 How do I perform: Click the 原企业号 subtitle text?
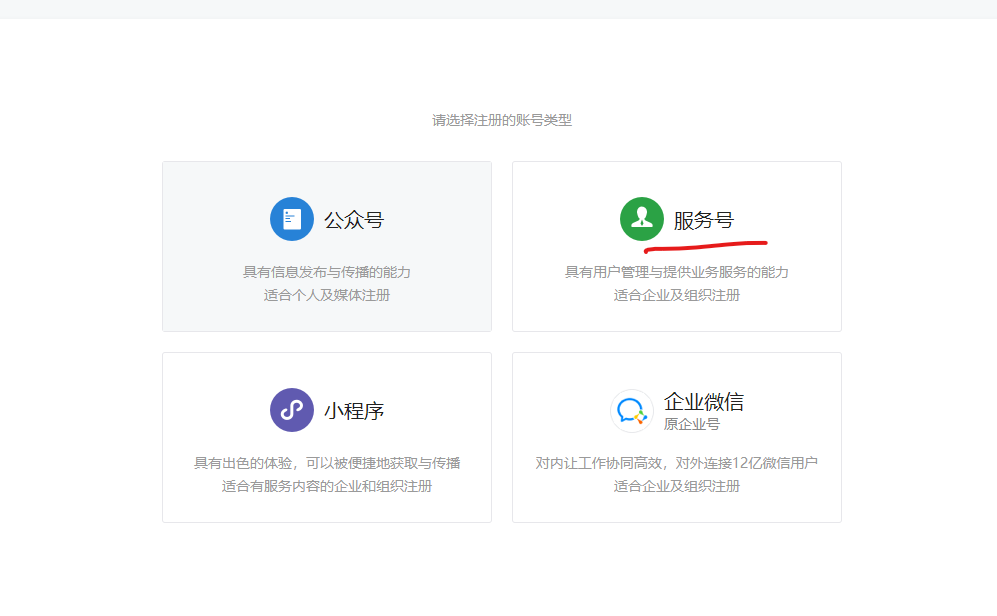coord(692,424)
